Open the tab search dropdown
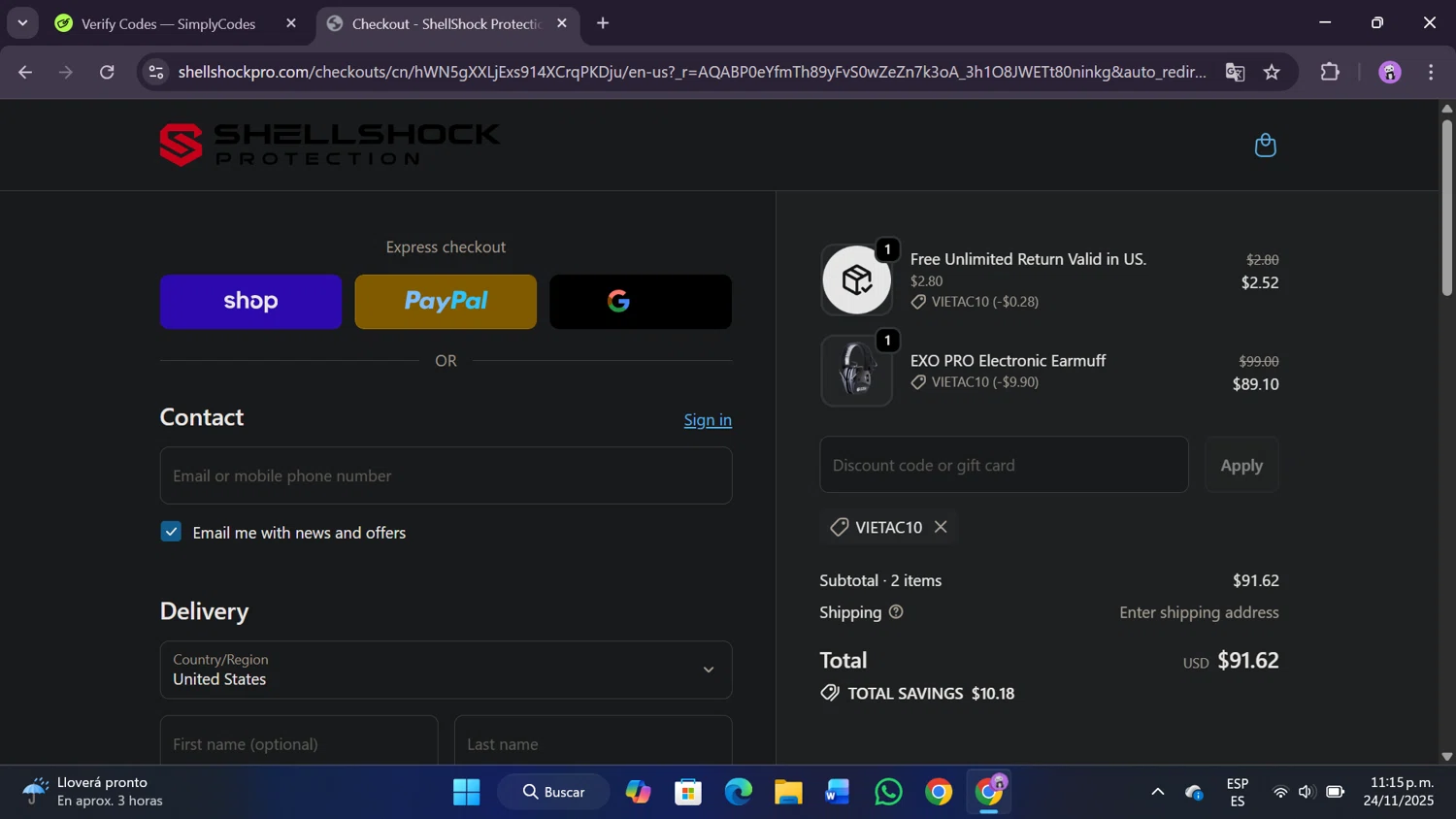Screen dimensions: 1456x819 [x=22, y=23]
